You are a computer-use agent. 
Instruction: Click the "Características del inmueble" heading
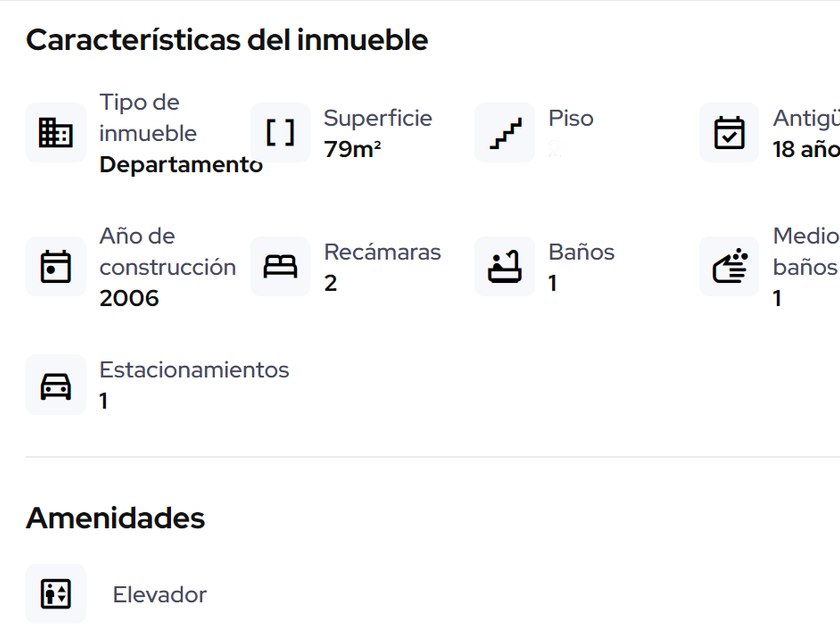[227, 40]
